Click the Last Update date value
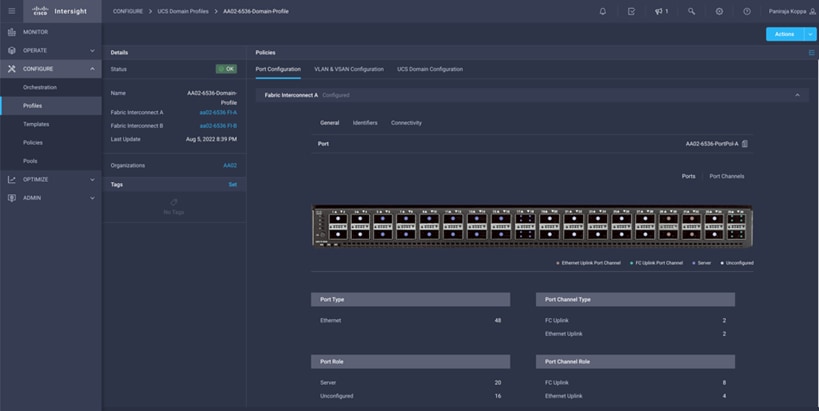The width and height of the screenshot is (819, 411). (212, 139)
